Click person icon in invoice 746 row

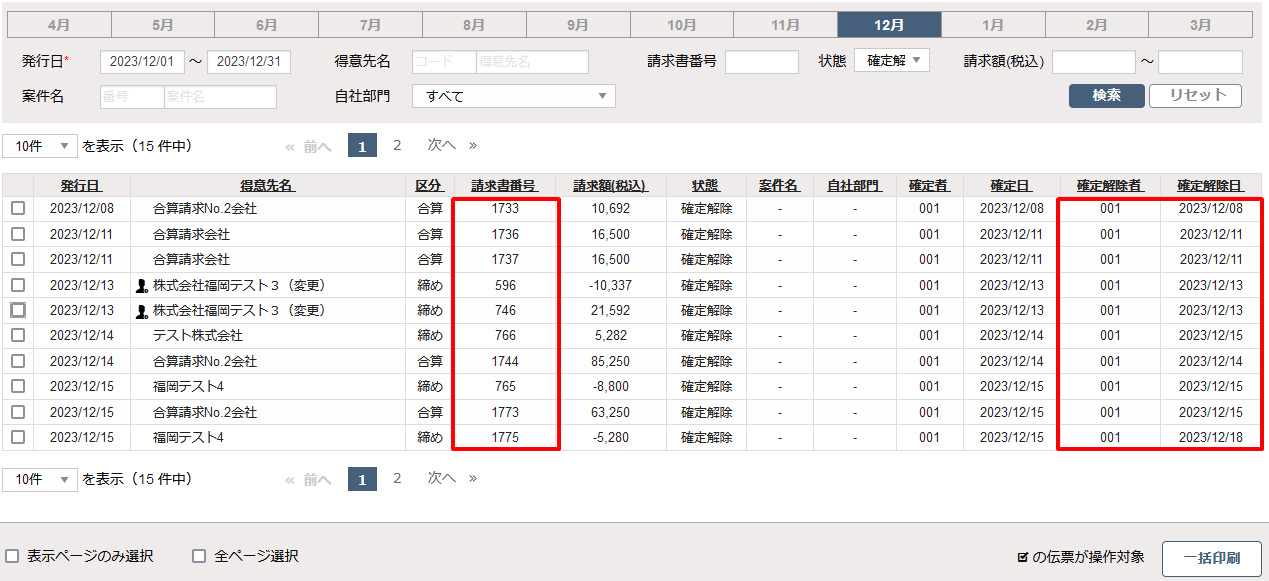(142, 311)
